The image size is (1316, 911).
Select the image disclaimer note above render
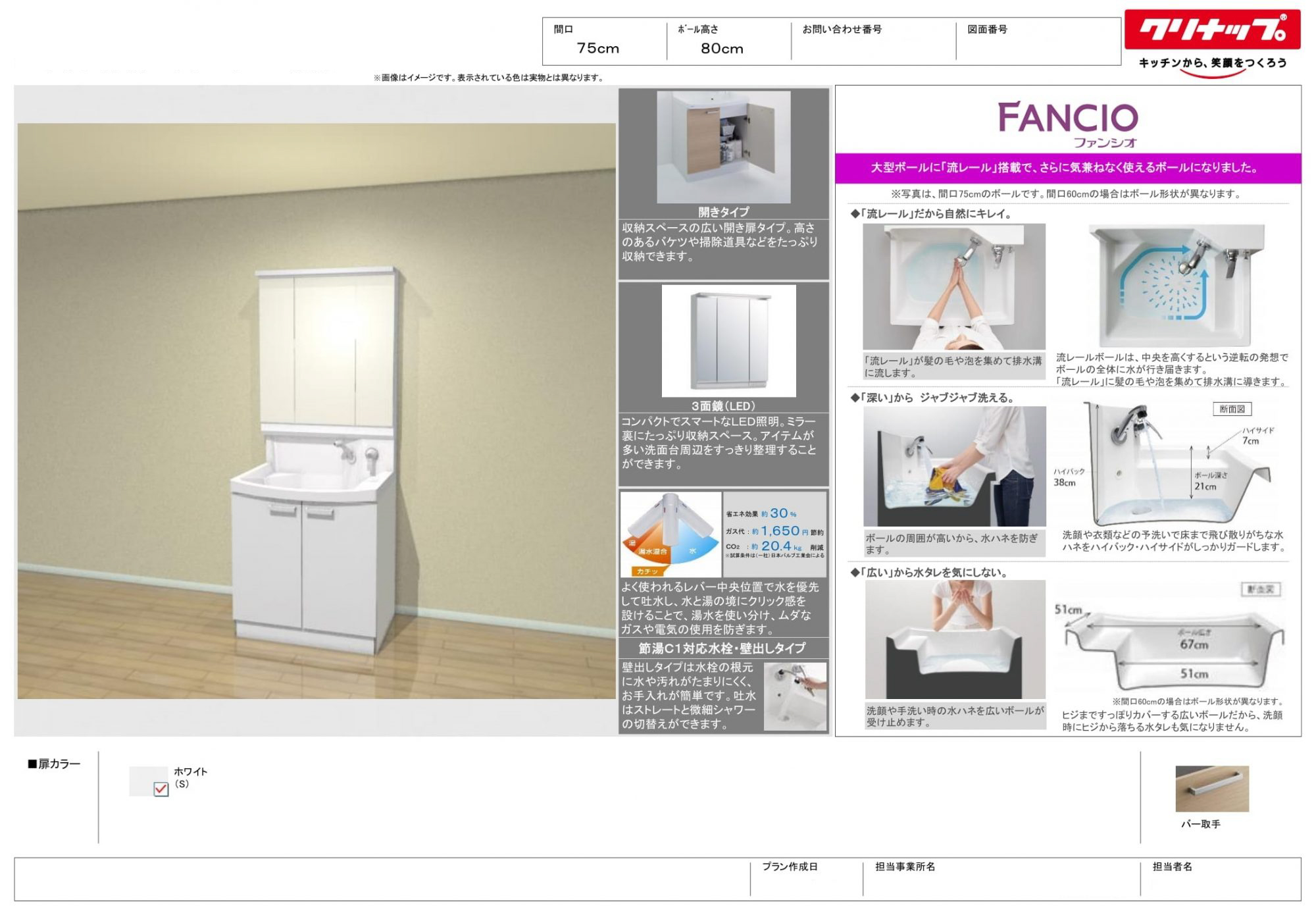point(489,78)
